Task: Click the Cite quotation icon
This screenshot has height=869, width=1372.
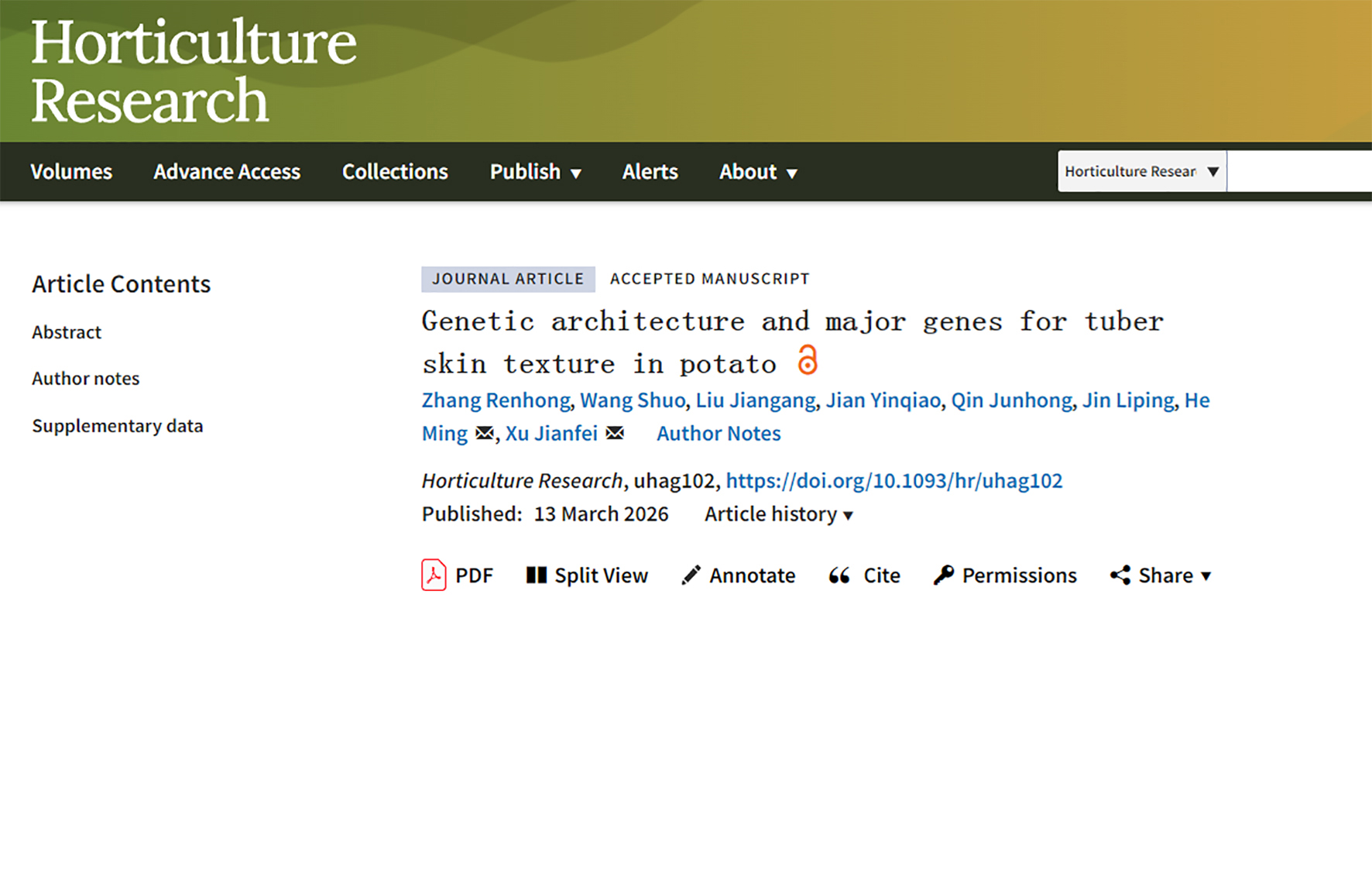Action: click(839, 575)
